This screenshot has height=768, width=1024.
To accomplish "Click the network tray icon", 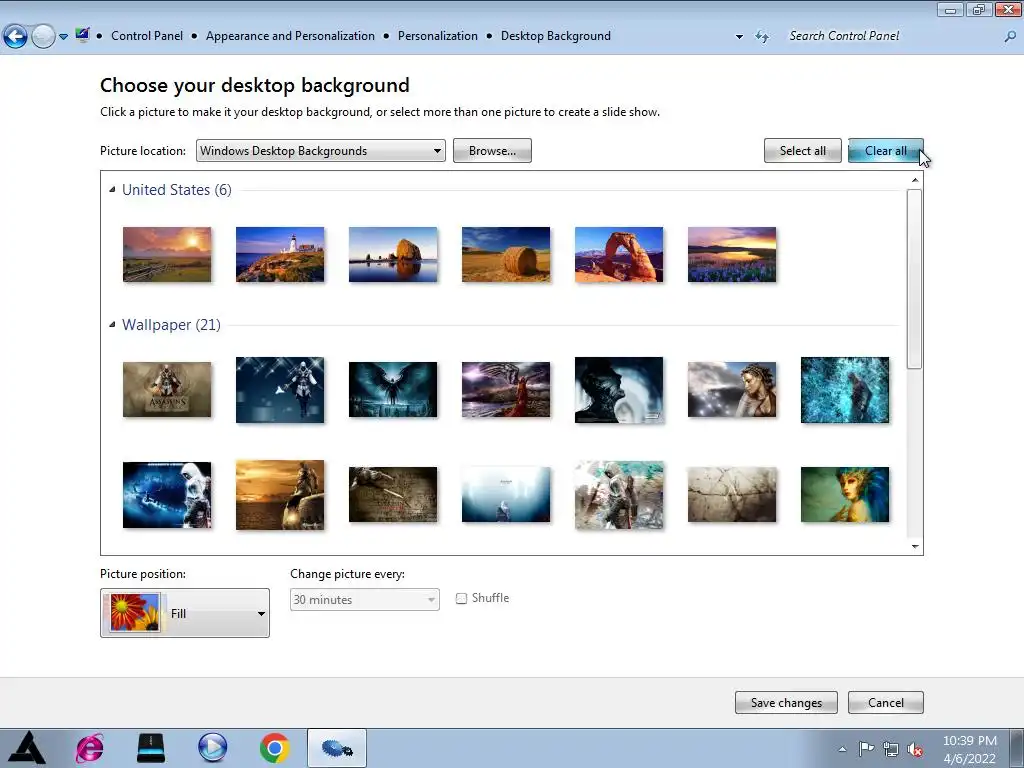I will coord(891,749).
